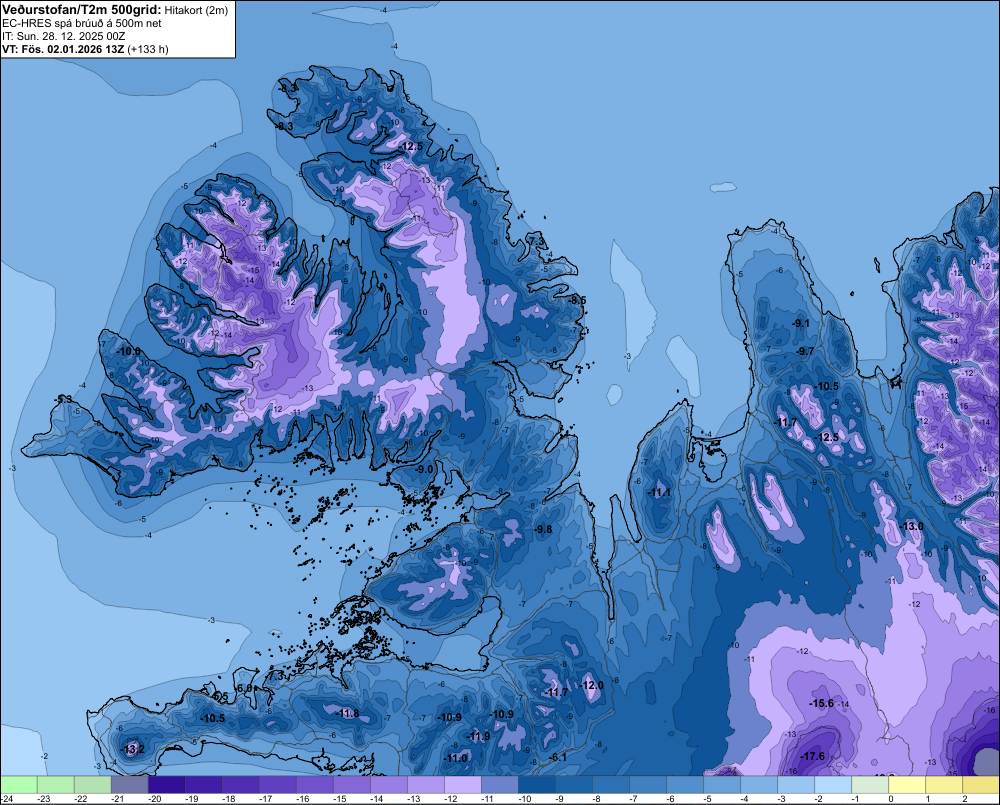Click the legend color swatch for -1
The width and height of the screenshot is (1000, 805).
(x=869, y=785)
